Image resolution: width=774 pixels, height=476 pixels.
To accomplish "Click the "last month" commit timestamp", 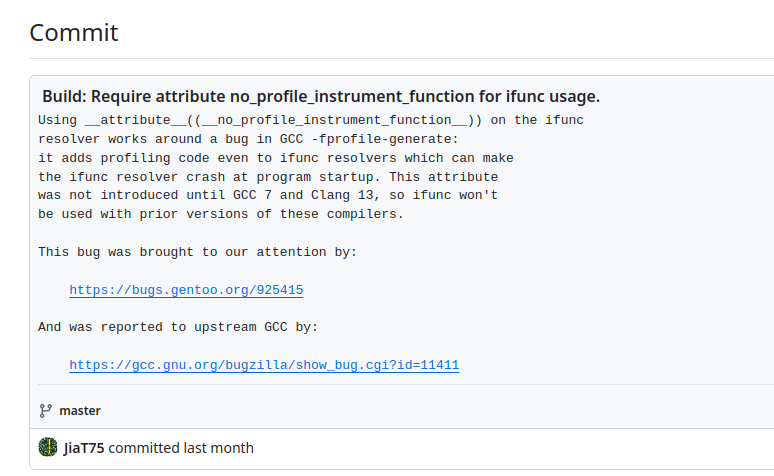I will (x=219, y=448).
